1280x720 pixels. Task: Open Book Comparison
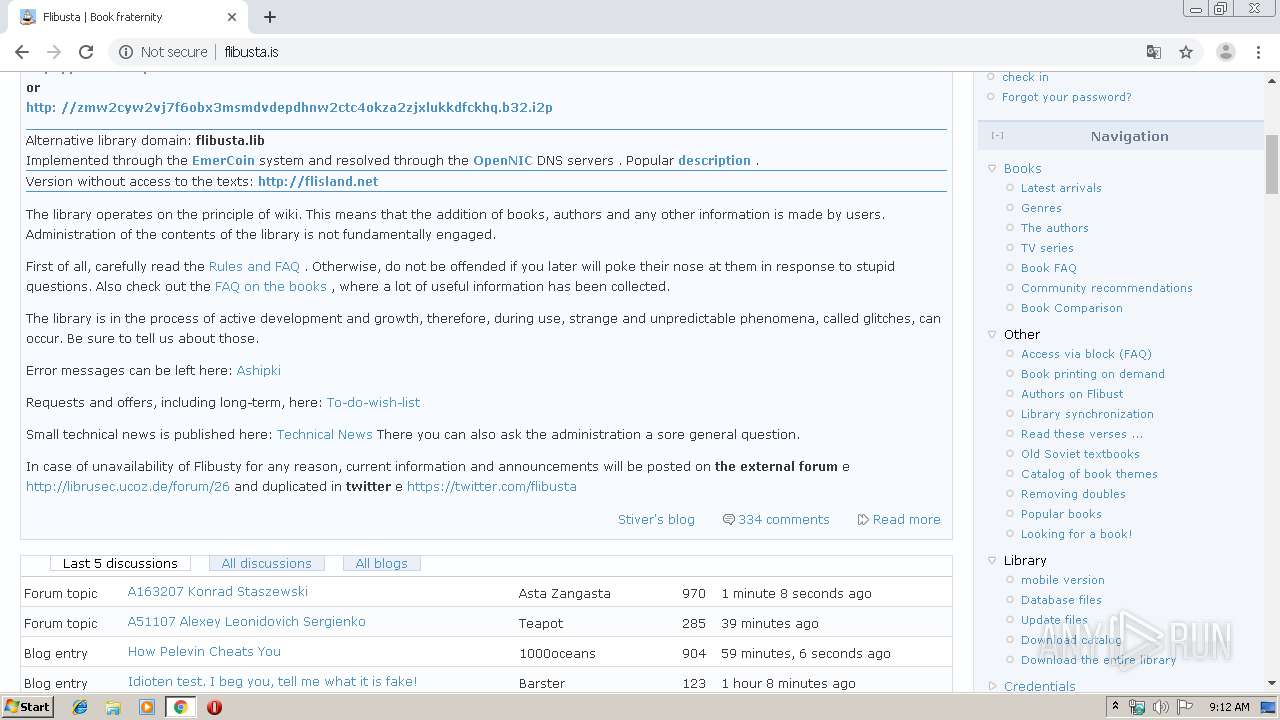1072,308
